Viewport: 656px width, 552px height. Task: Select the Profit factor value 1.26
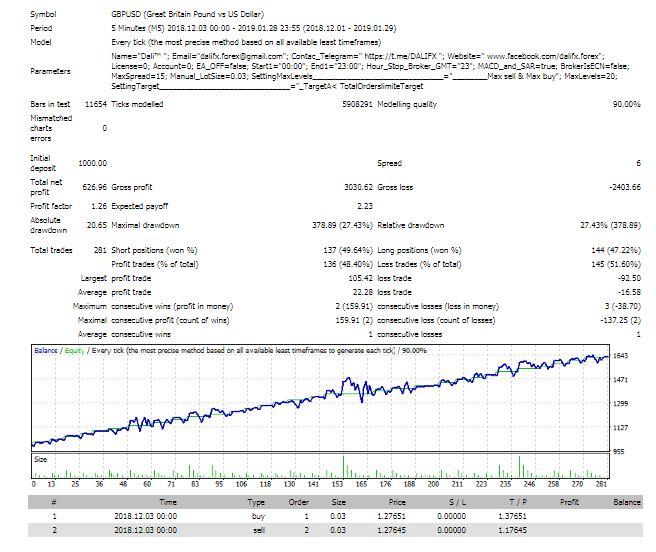[x=97, y=207]
